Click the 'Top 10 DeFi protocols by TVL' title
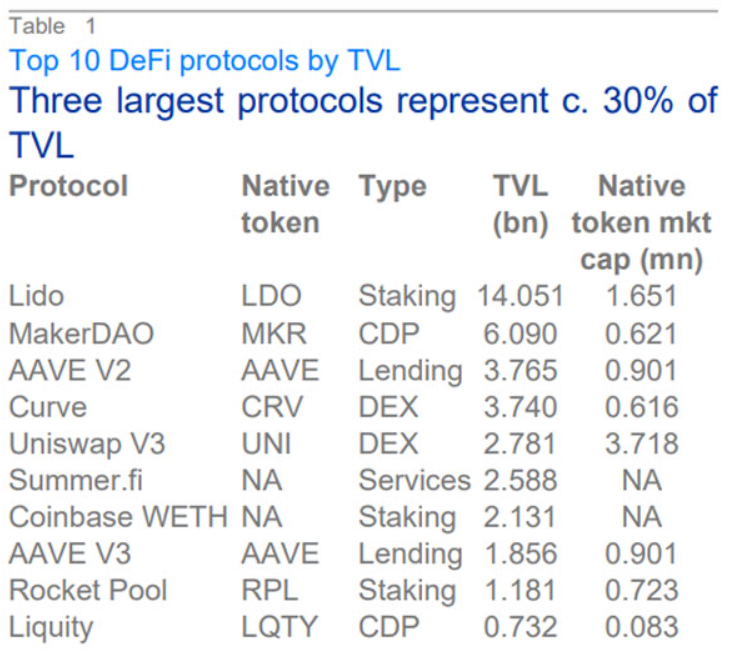This screenshot has height=662, width=731. [x=204, y=61]
